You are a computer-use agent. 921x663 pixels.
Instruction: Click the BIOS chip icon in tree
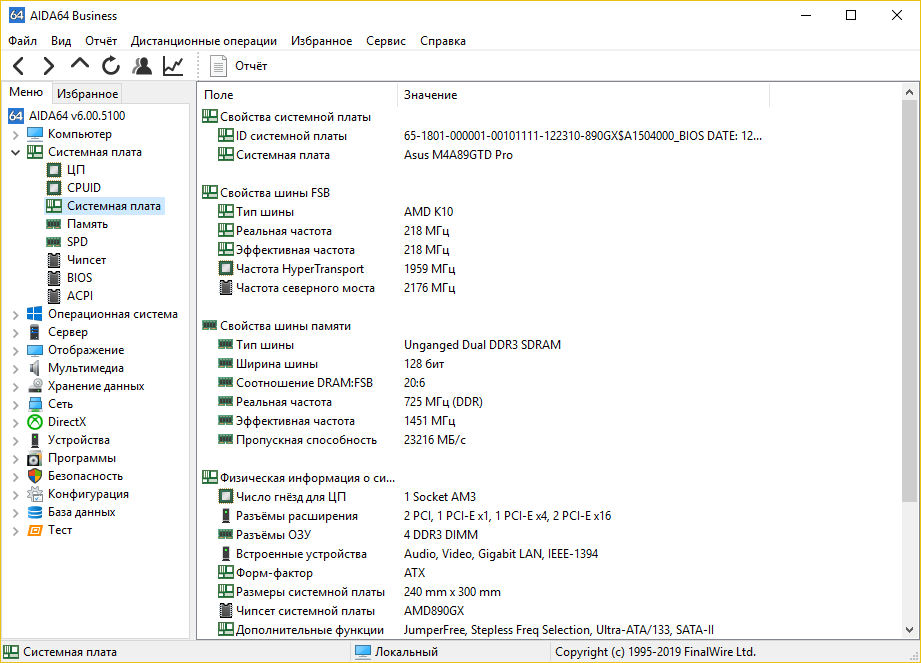(x=53, y=278)
